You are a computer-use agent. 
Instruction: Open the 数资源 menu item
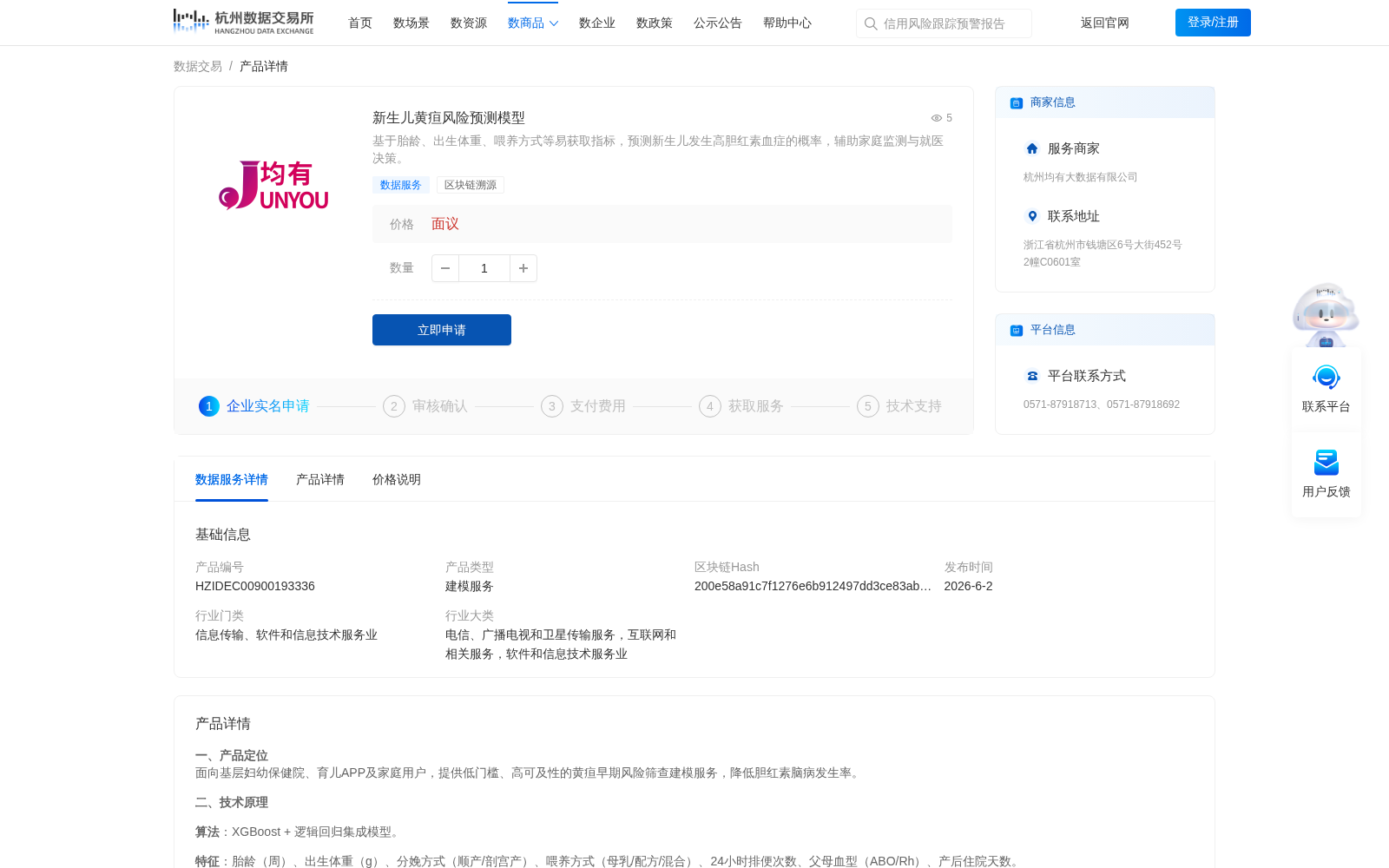[469, 23]
